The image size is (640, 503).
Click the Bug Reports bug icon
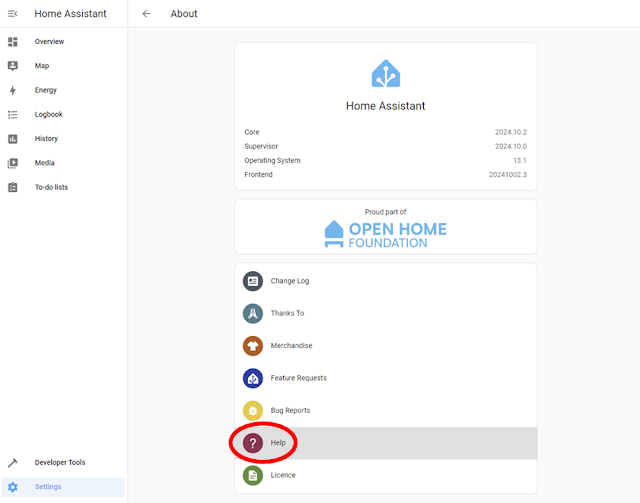pos(253,410)
